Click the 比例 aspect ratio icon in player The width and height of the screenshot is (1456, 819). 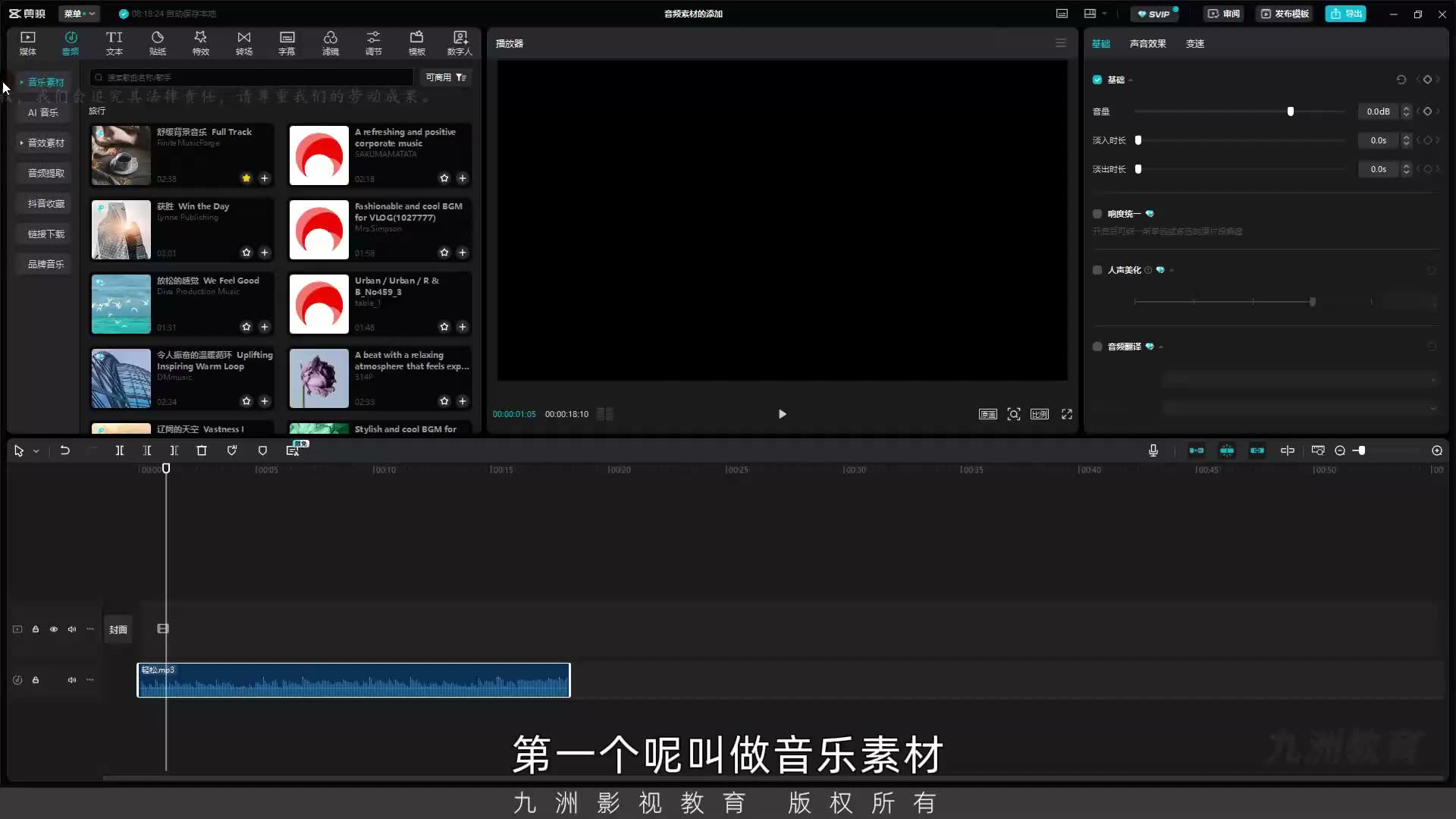pos(1040,414)
